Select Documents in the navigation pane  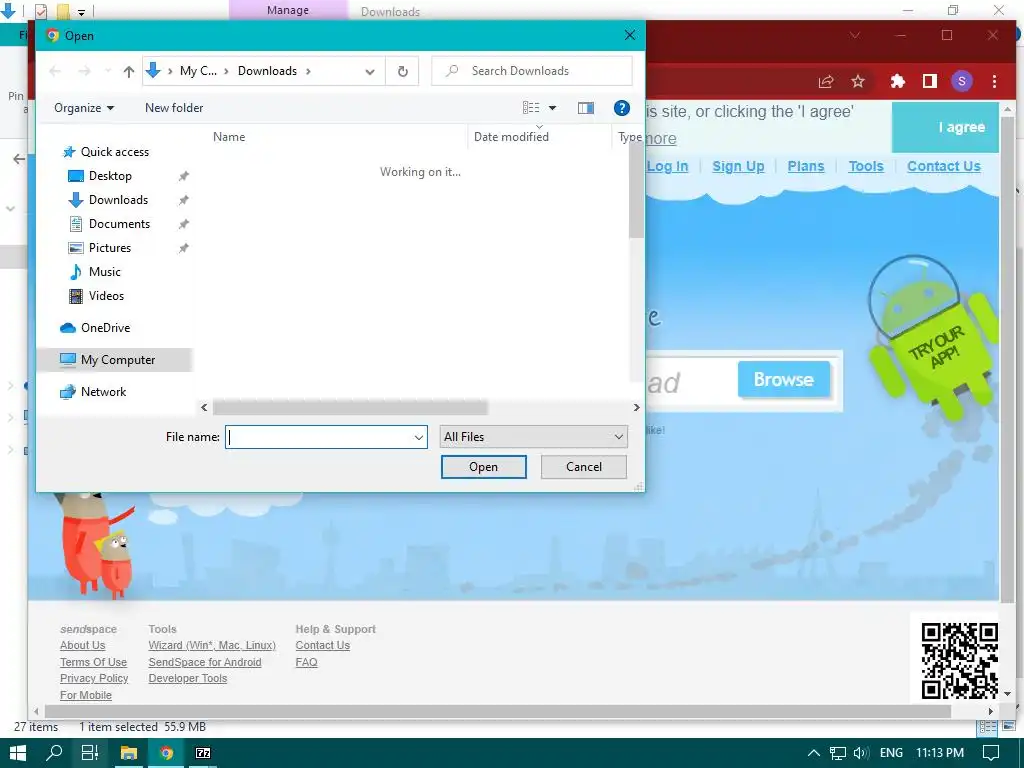click(x=120, y=224)
